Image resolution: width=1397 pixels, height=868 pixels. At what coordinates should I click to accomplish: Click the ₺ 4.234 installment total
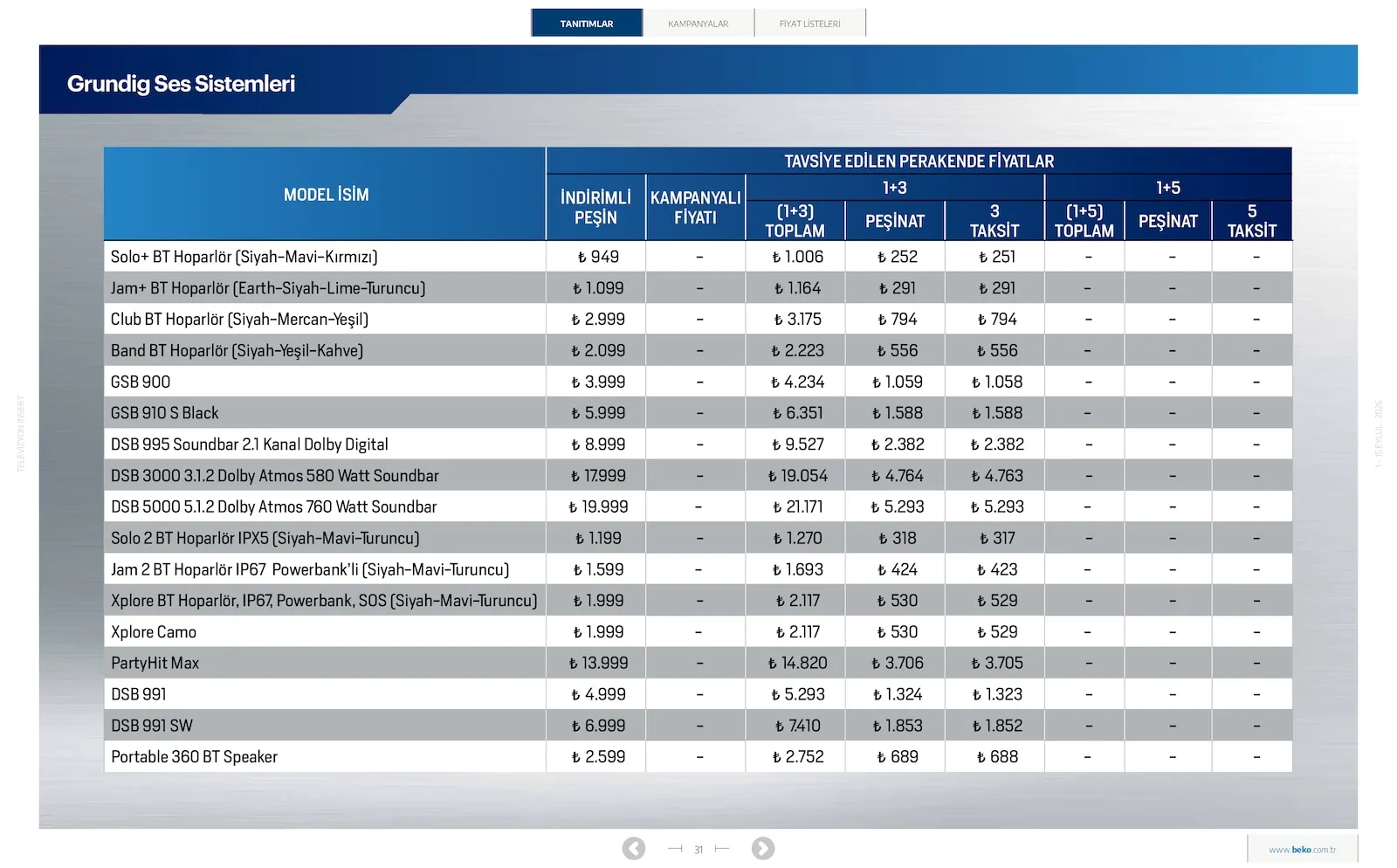[x=797, y=382]
